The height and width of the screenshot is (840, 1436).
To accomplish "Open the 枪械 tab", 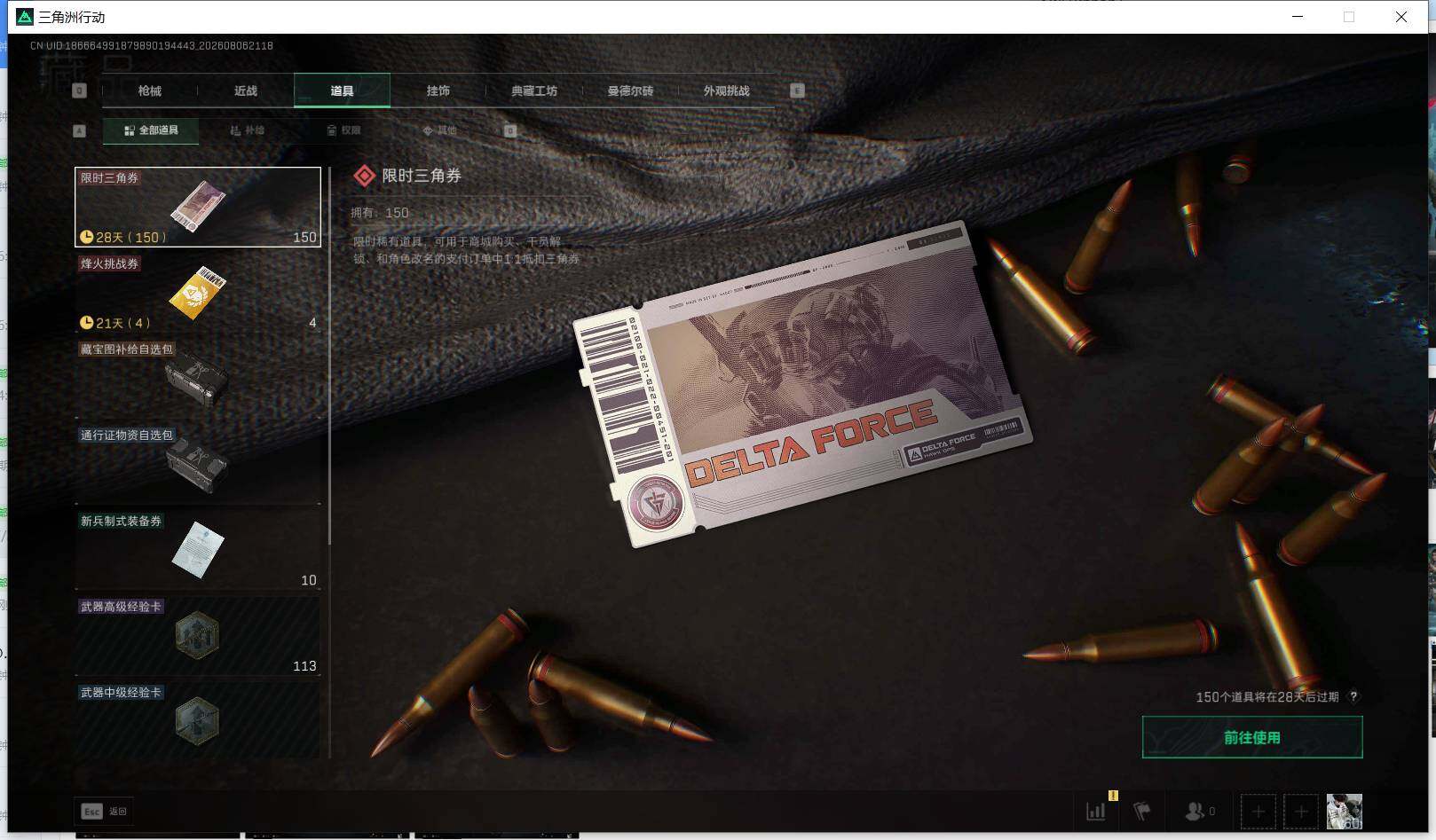I will (x=150, y=90).
